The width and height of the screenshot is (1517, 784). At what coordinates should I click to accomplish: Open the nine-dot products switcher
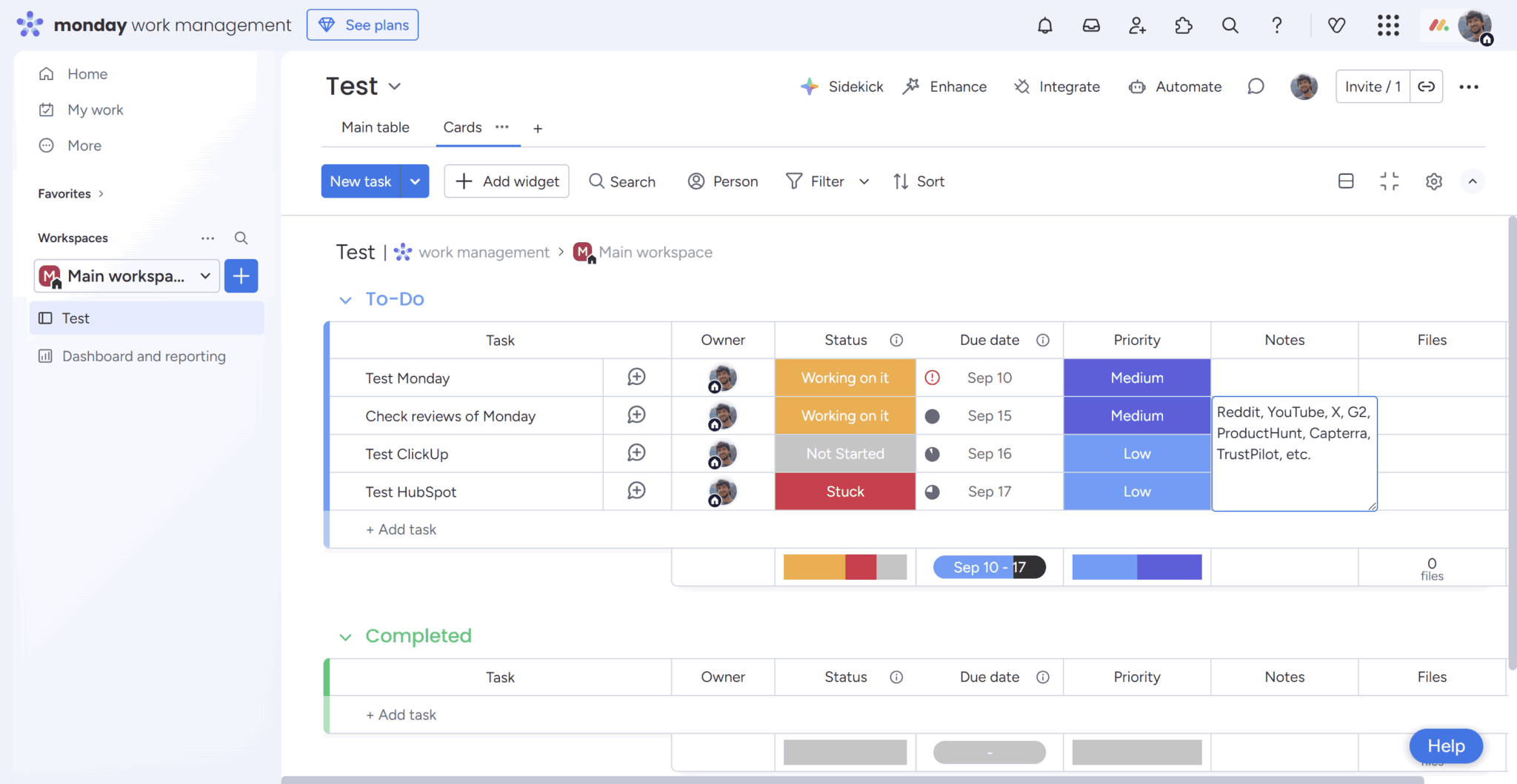1388,25
